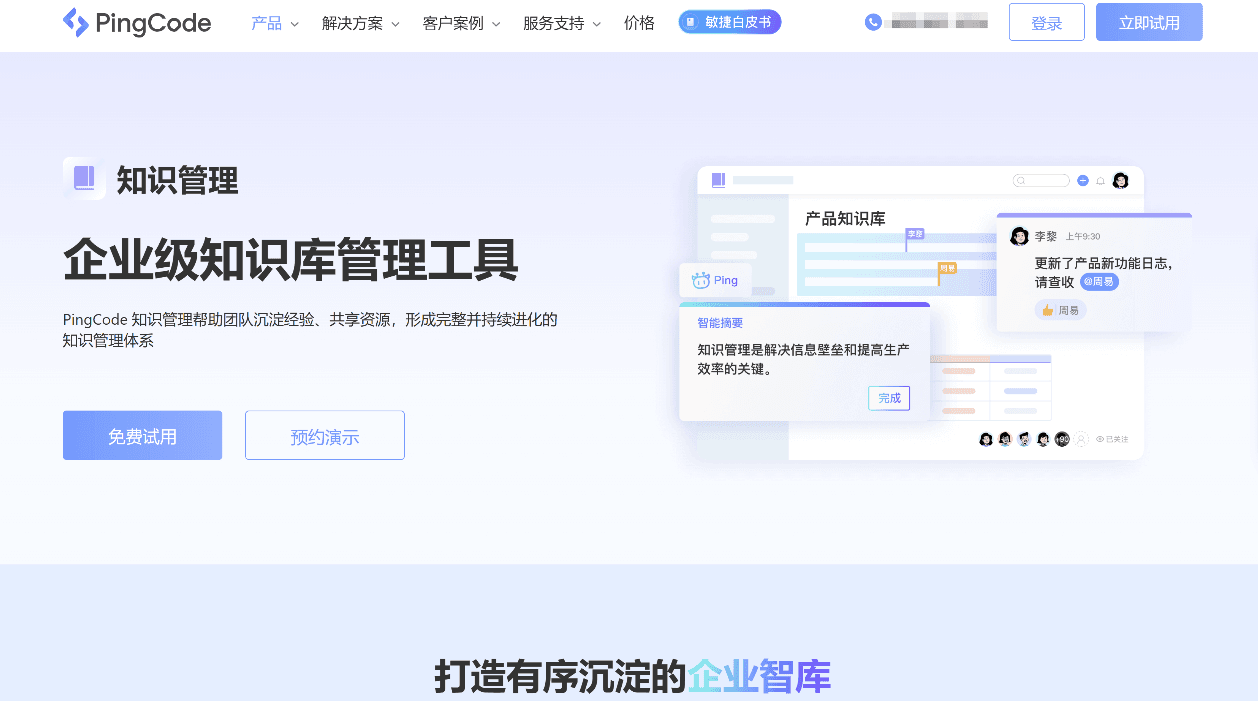The height and width of the screenshot is (701, 1258).
Task: Click the 企业级知识库管理工具 headline
Action: (x=291, y=260)
